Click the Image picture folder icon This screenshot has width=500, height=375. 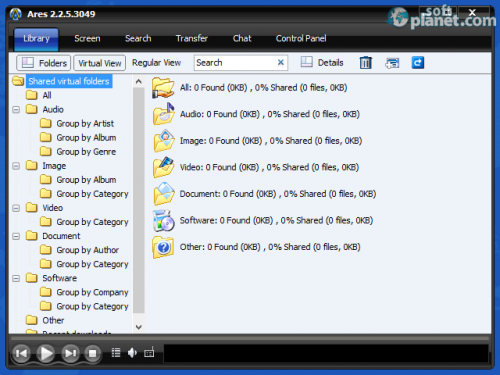click(x=164, y=141)
